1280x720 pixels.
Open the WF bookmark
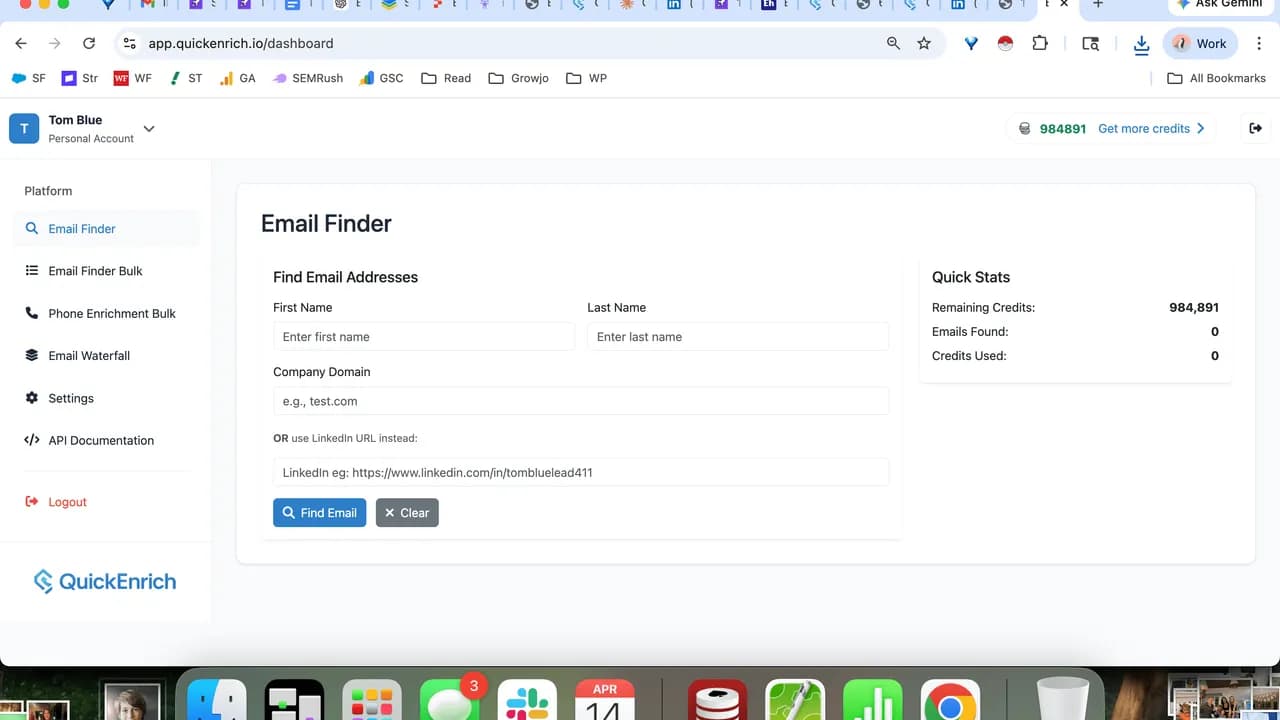133,78
